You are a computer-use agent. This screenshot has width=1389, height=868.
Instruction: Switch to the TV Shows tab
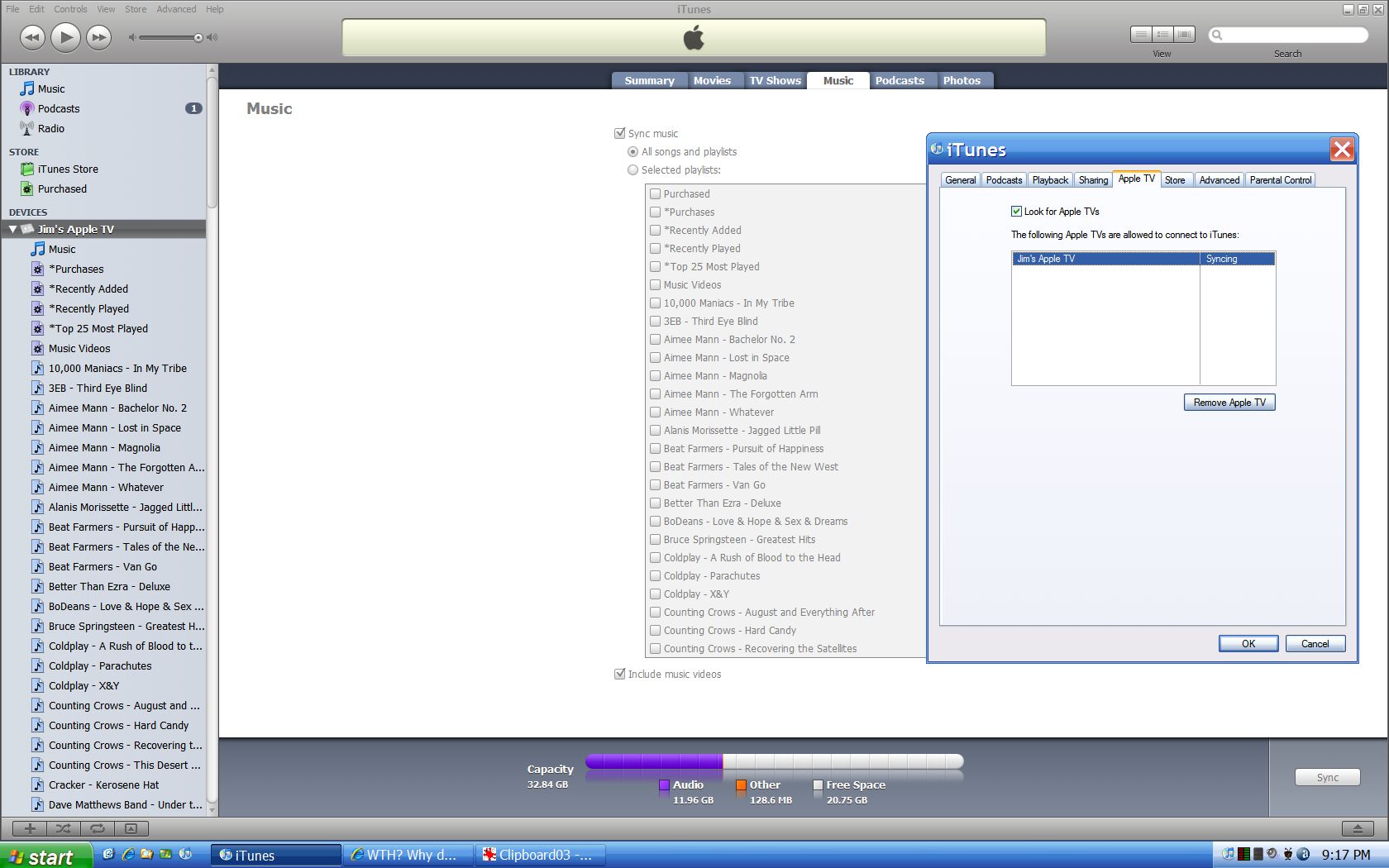pos(775,80)
